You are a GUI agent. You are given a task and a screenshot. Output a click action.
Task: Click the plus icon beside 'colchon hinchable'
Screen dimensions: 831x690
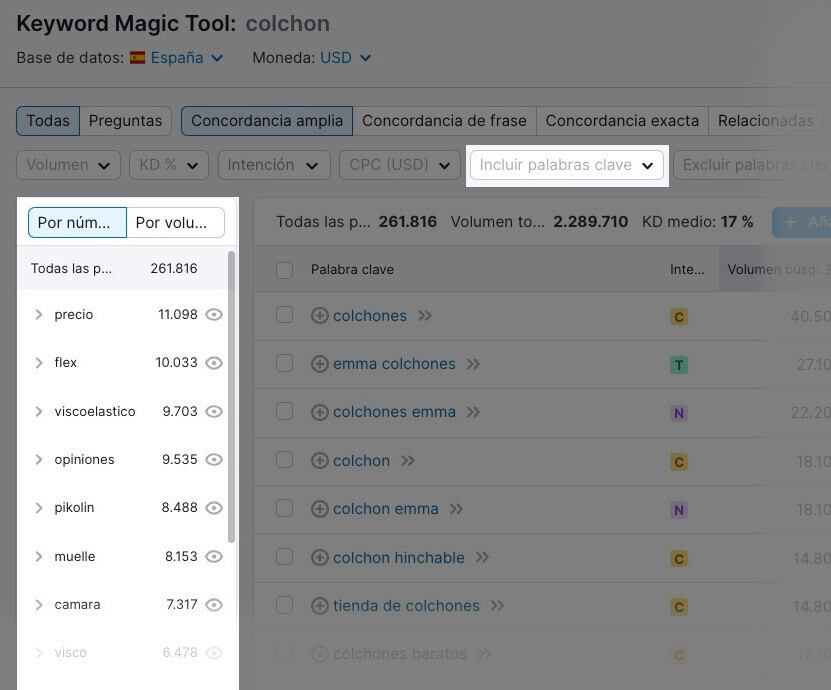(x=320, y=558)
